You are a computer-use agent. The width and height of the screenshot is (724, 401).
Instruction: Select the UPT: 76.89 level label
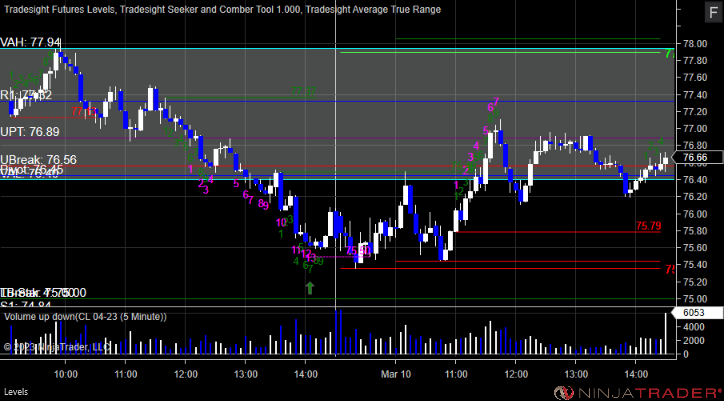click(x=30, y=132)
